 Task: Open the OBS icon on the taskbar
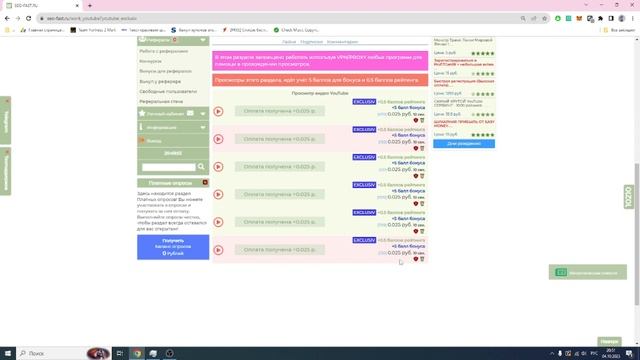click(169, 353)
